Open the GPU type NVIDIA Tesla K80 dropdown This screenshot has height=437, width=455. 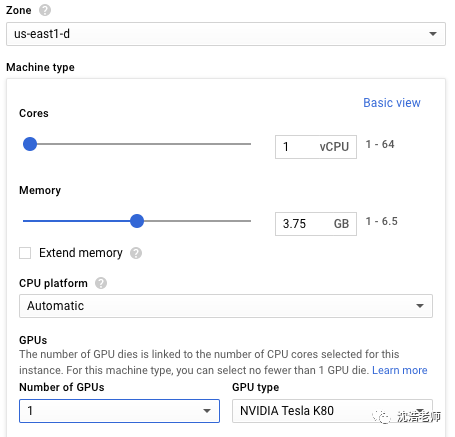point(332,411)
